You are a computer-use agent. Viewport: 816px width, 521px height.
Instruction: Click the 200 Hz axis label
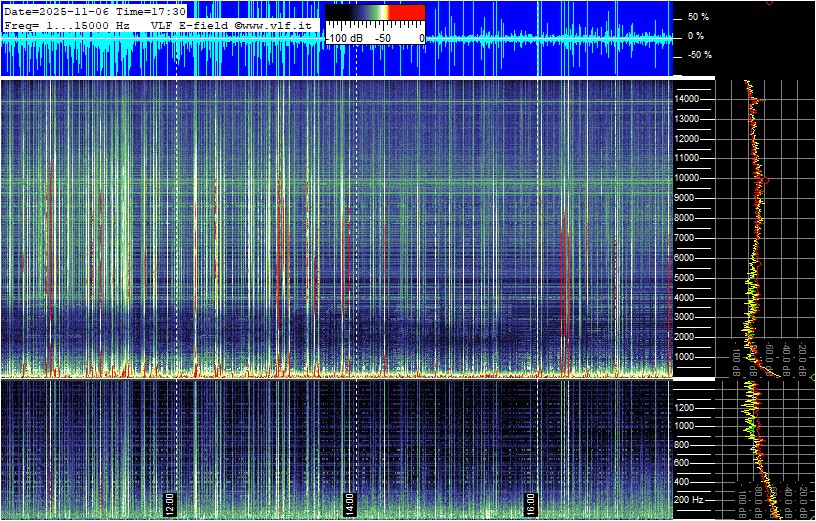click(688, 499)
